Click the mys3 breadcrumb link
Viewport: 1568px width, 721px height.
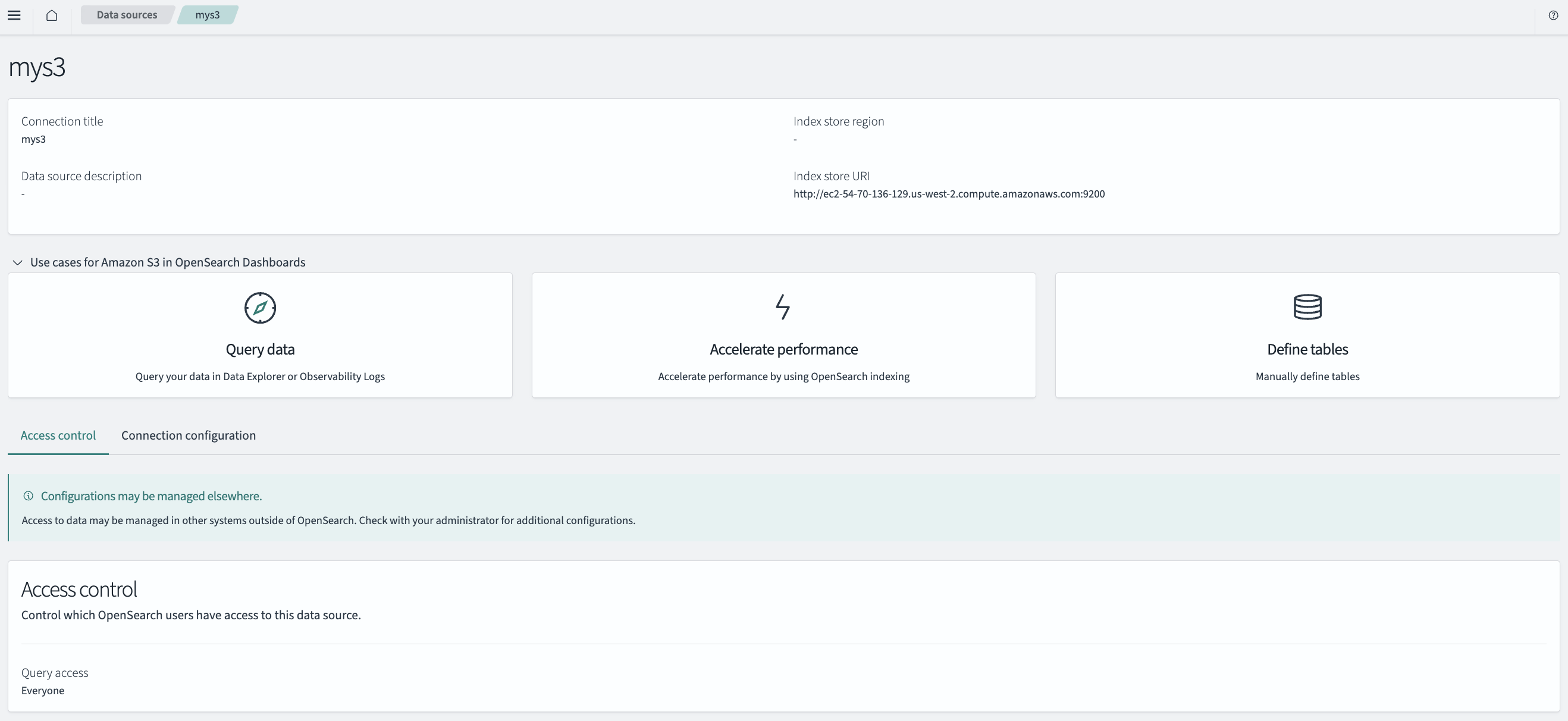[207, 15]
